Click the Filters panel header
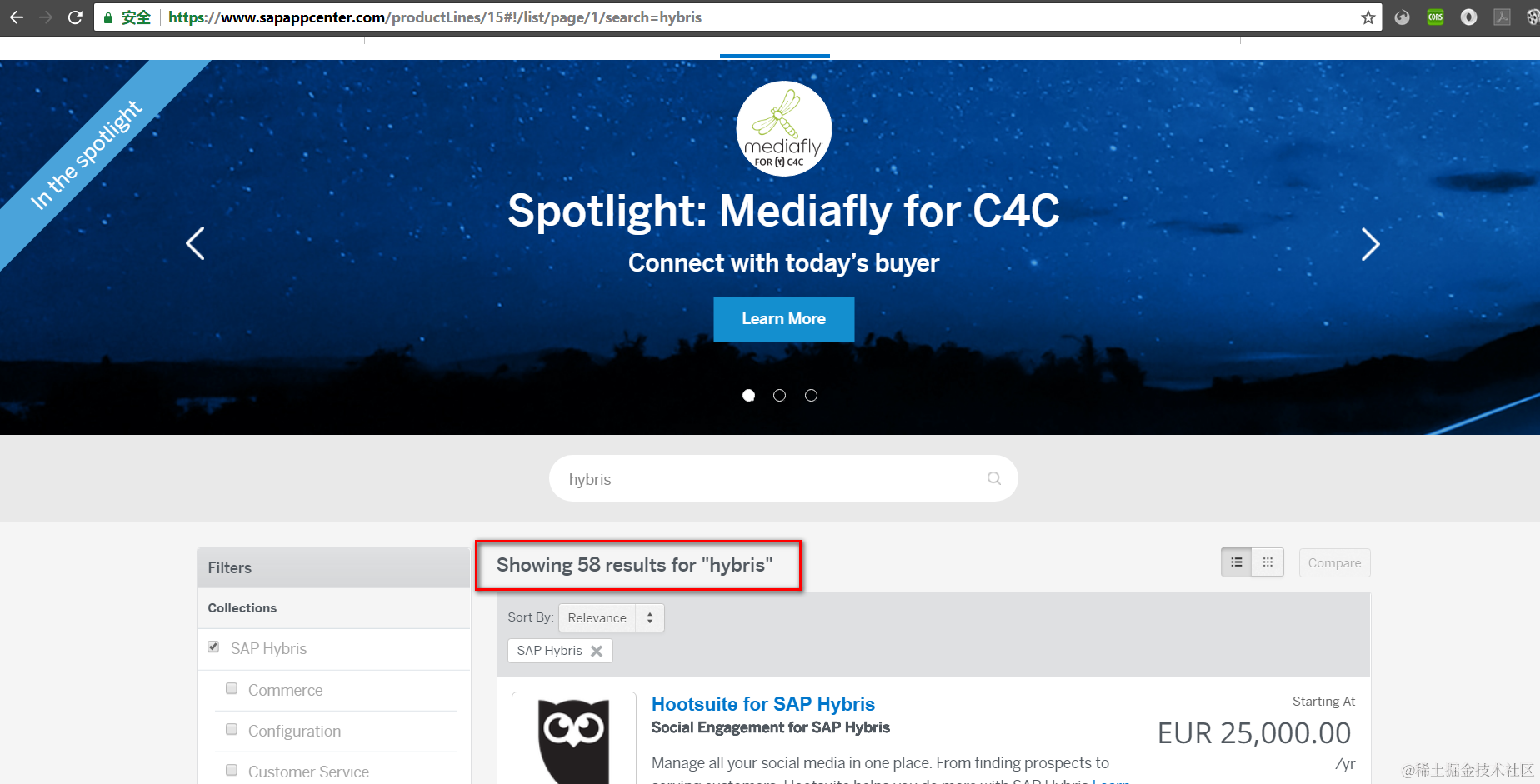Screen dimensions: 1540x784 (x=333, y=567)
